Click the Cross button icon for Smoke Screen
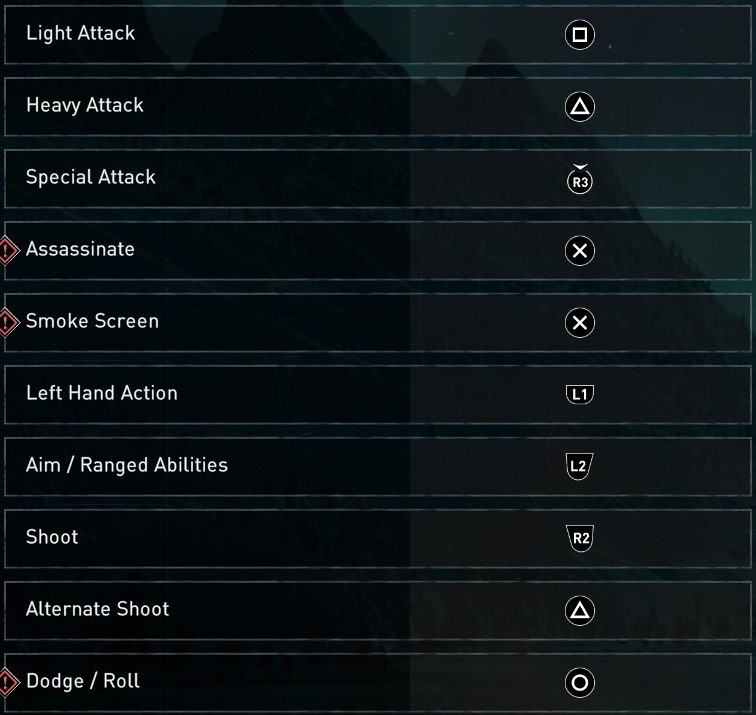756x715 pixels. [x=579, y=323]
